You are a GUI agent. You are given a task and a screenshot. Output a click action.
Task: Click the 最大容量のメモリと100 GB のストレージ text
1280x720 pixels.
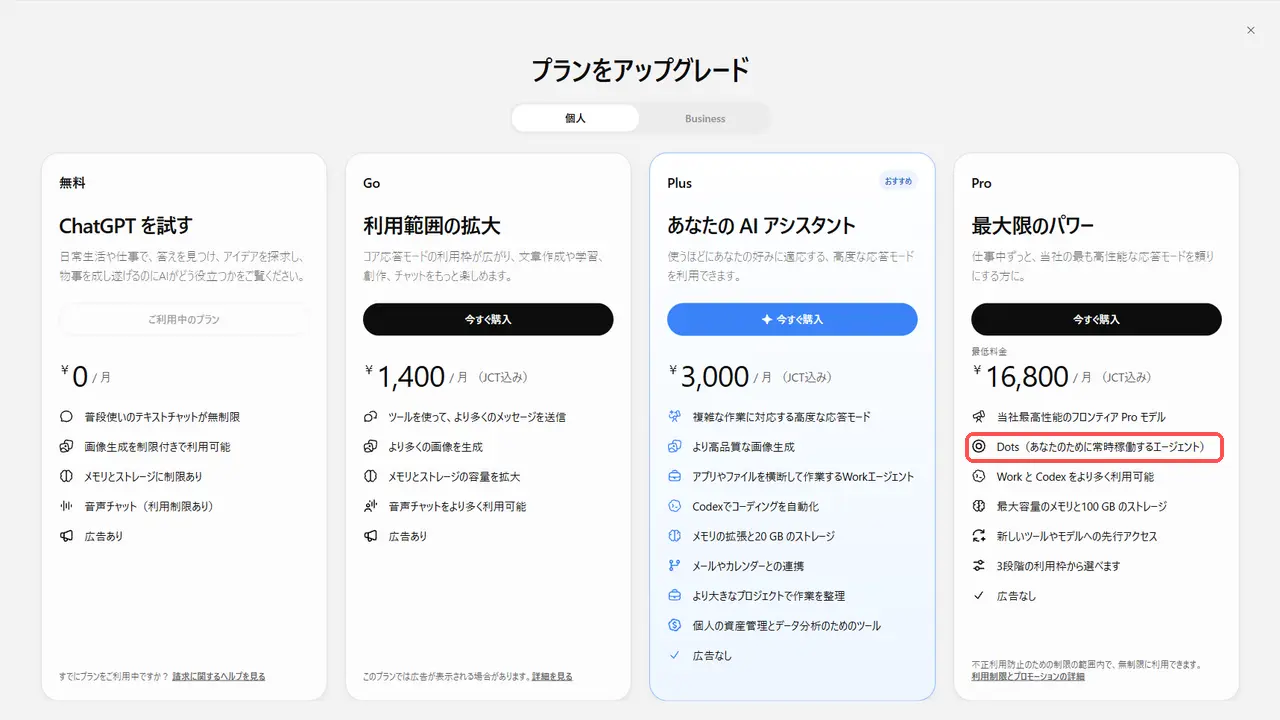[1082, 506]
